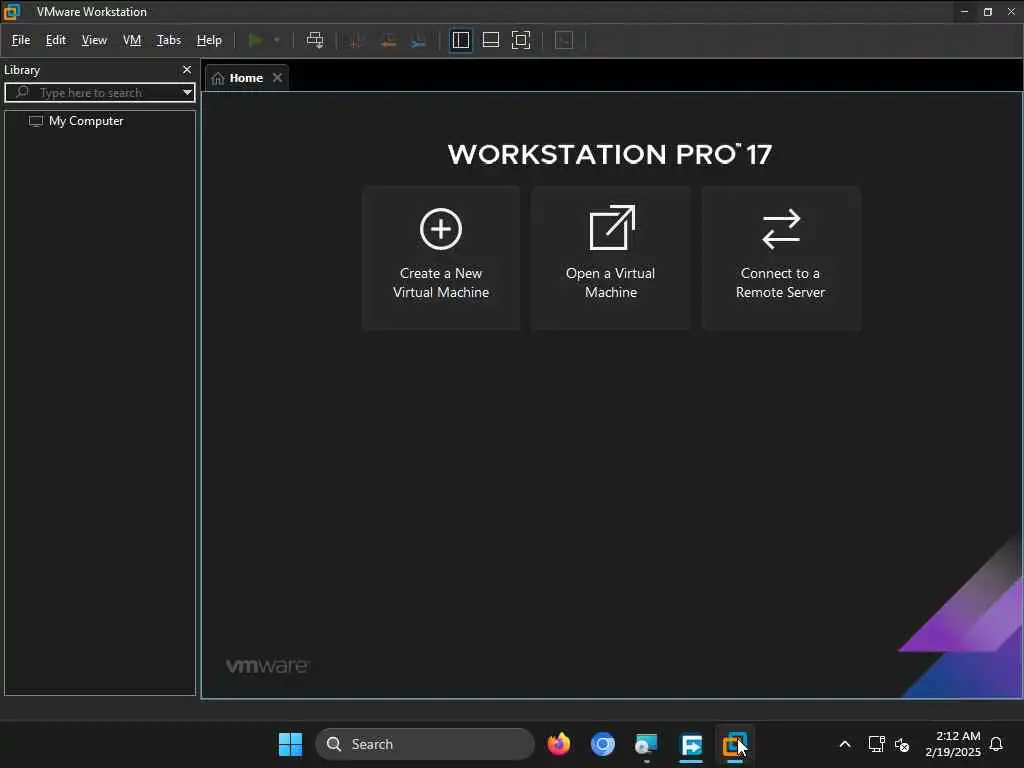This screenshot has width=1024, height=768.
Task: Click the VMware Workstation taskbar icon
Action: 735,744
